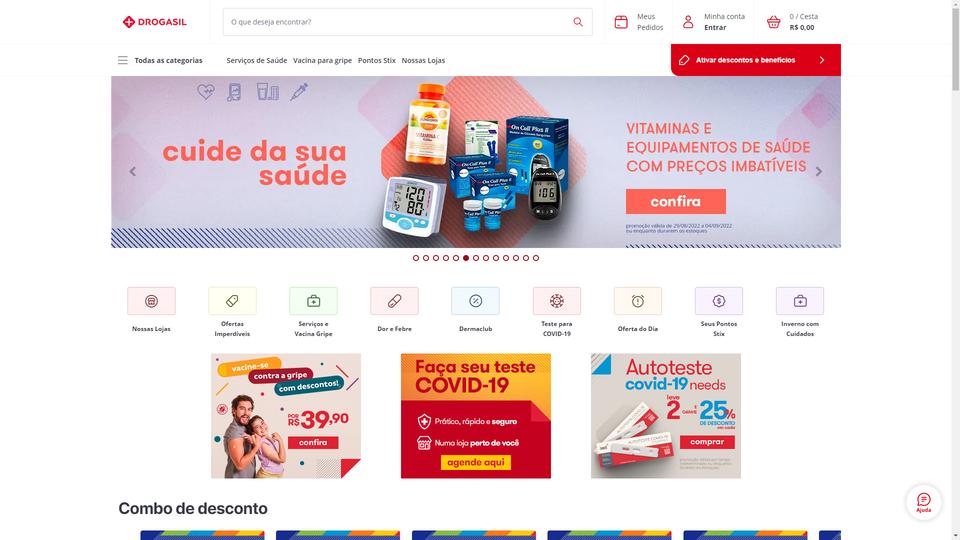Select the last carousel dot indicator
This screenshot has width=960, height=540.
pos(536,258)
